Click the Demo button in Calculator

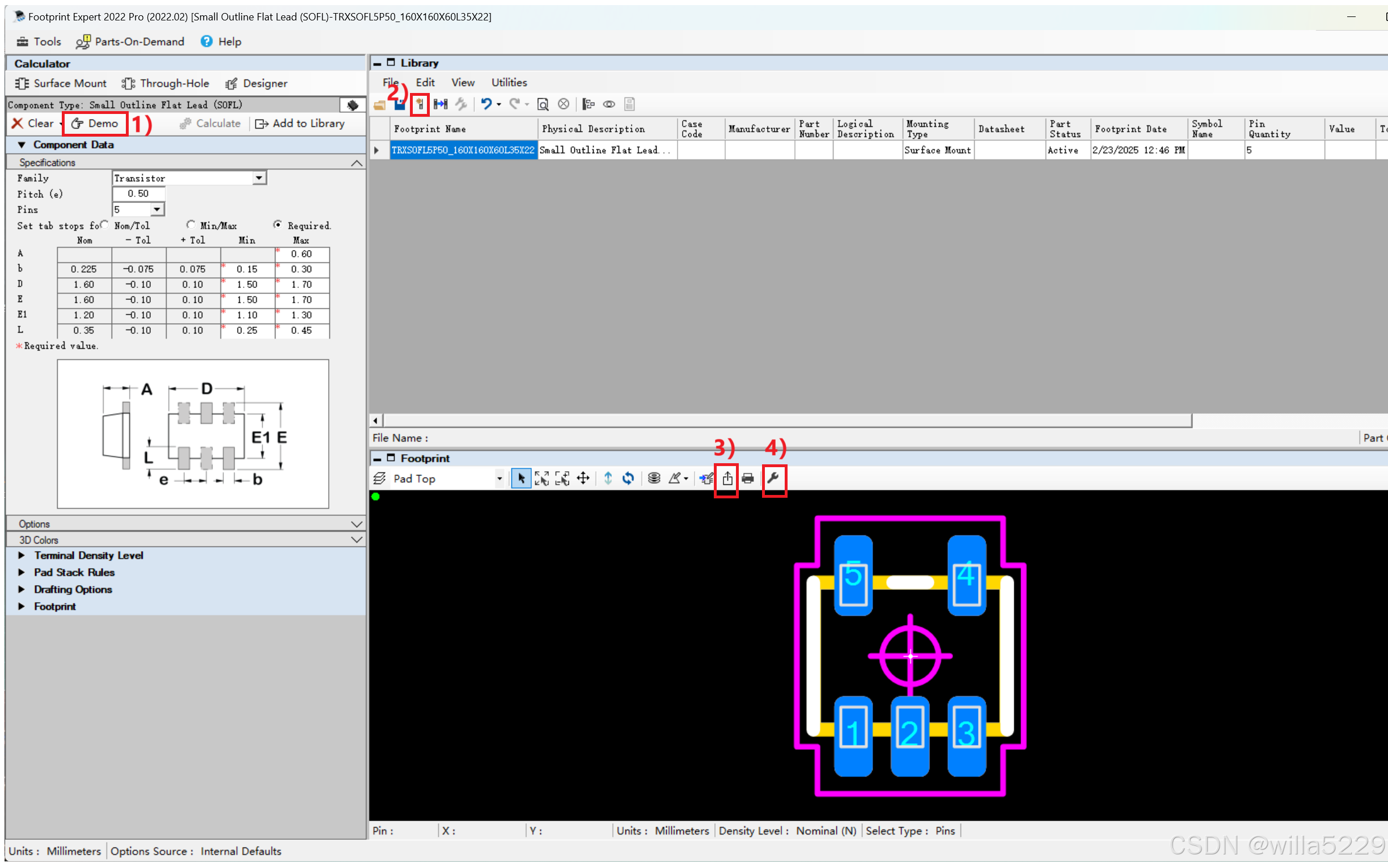pos(95,124)
